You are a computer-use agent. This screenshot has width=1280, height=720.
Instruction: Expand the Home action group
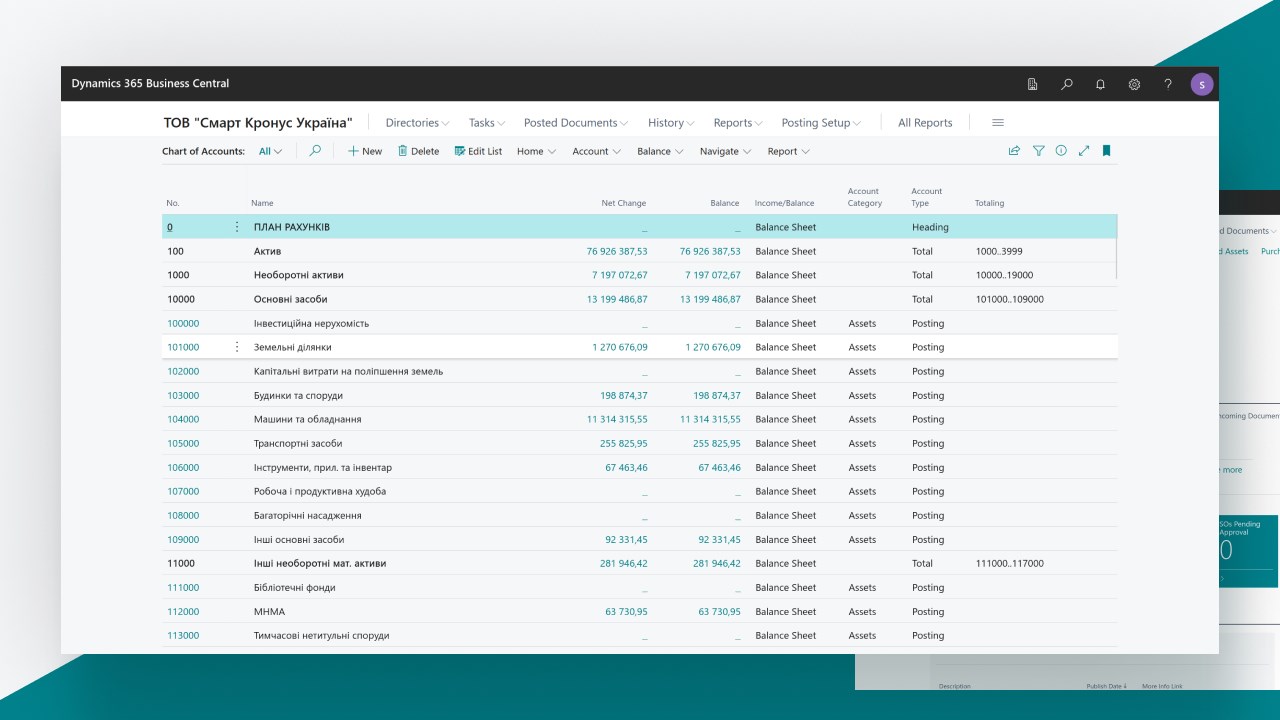point(536,152)
